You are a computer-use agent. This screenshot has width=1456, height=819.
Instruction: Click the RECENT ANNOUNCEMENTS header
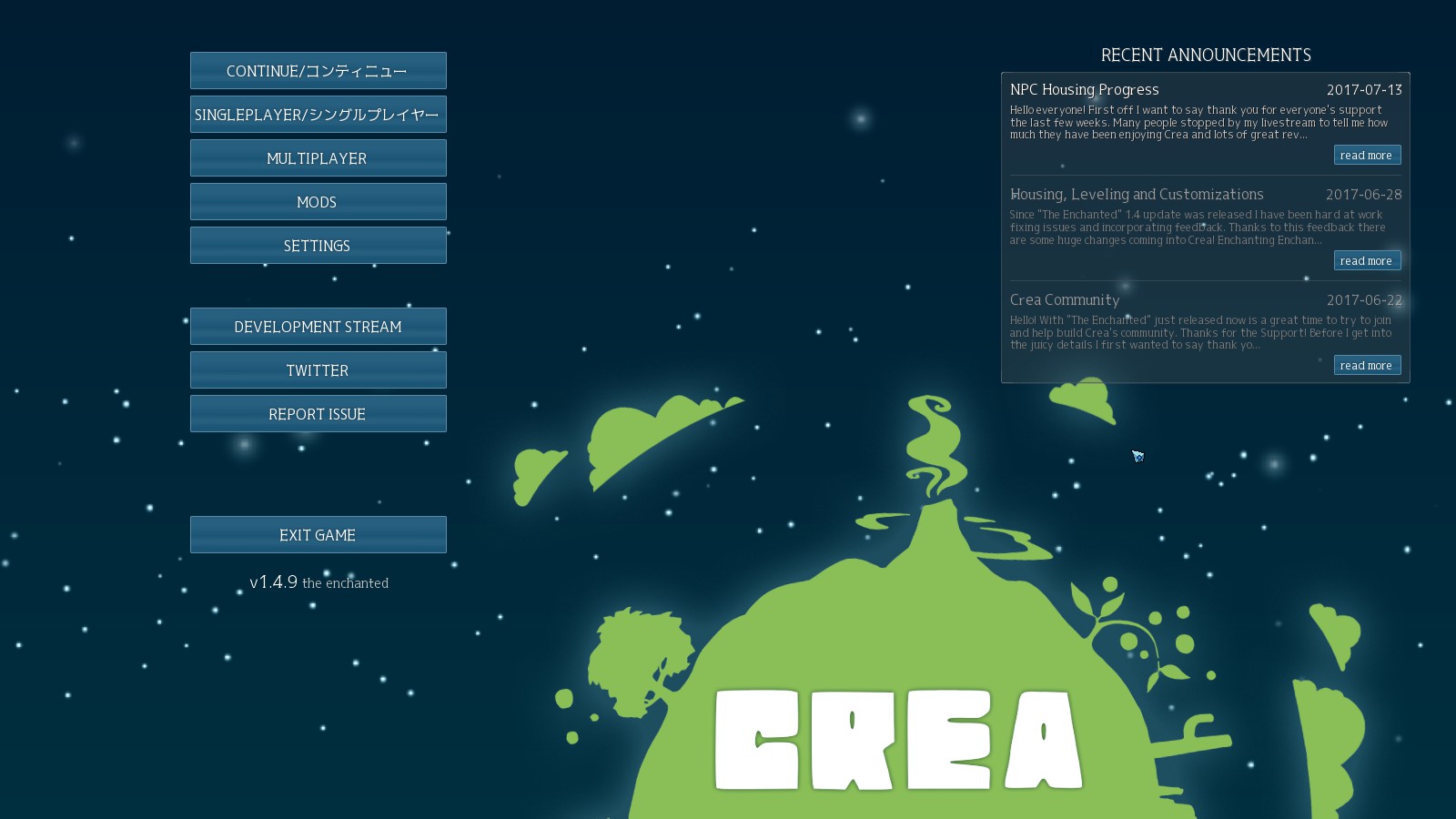click(x=1205, y=55)
